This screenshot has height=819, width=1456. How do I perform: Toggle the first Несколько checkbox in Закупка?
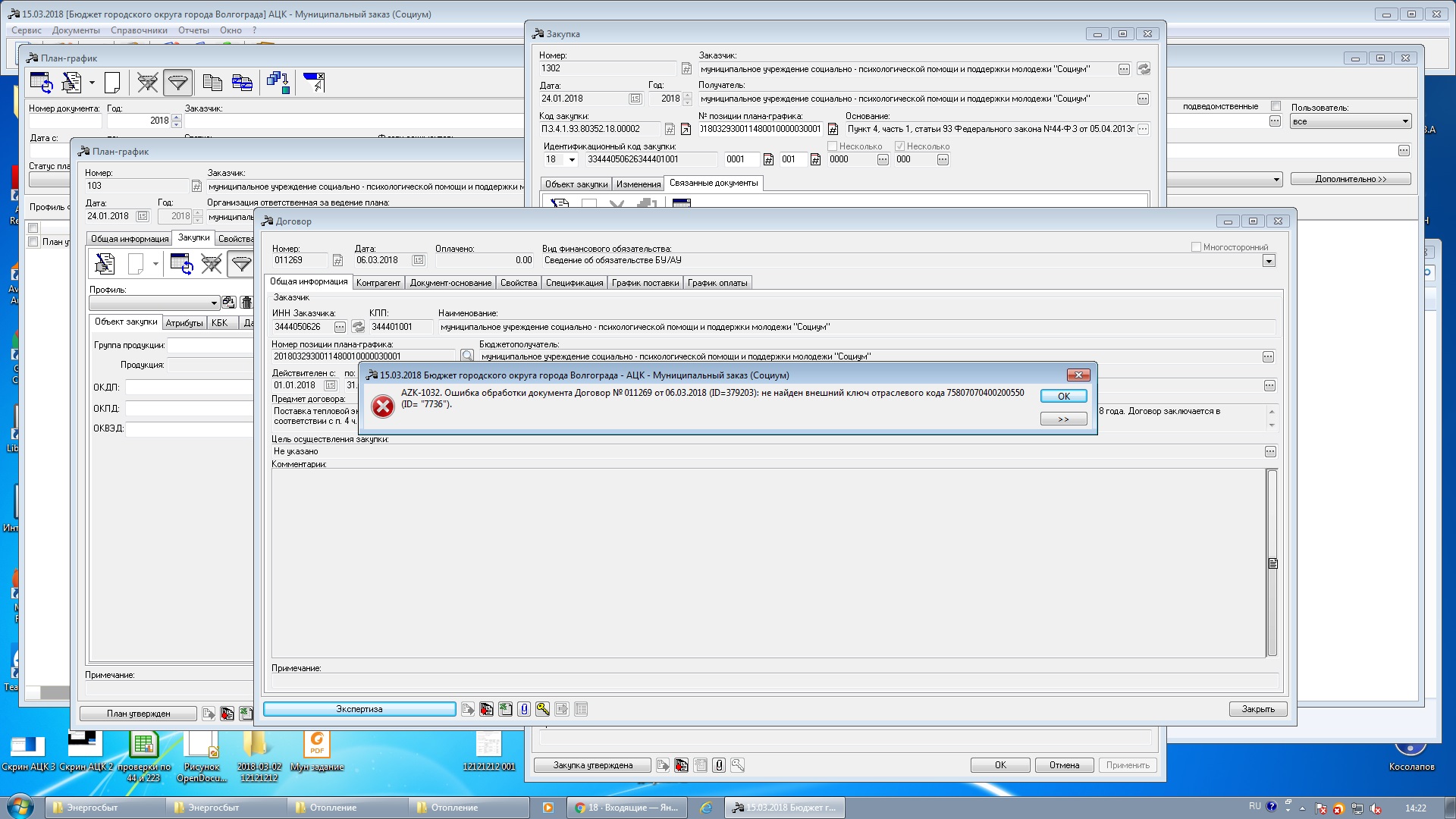(x=832, y=146)
